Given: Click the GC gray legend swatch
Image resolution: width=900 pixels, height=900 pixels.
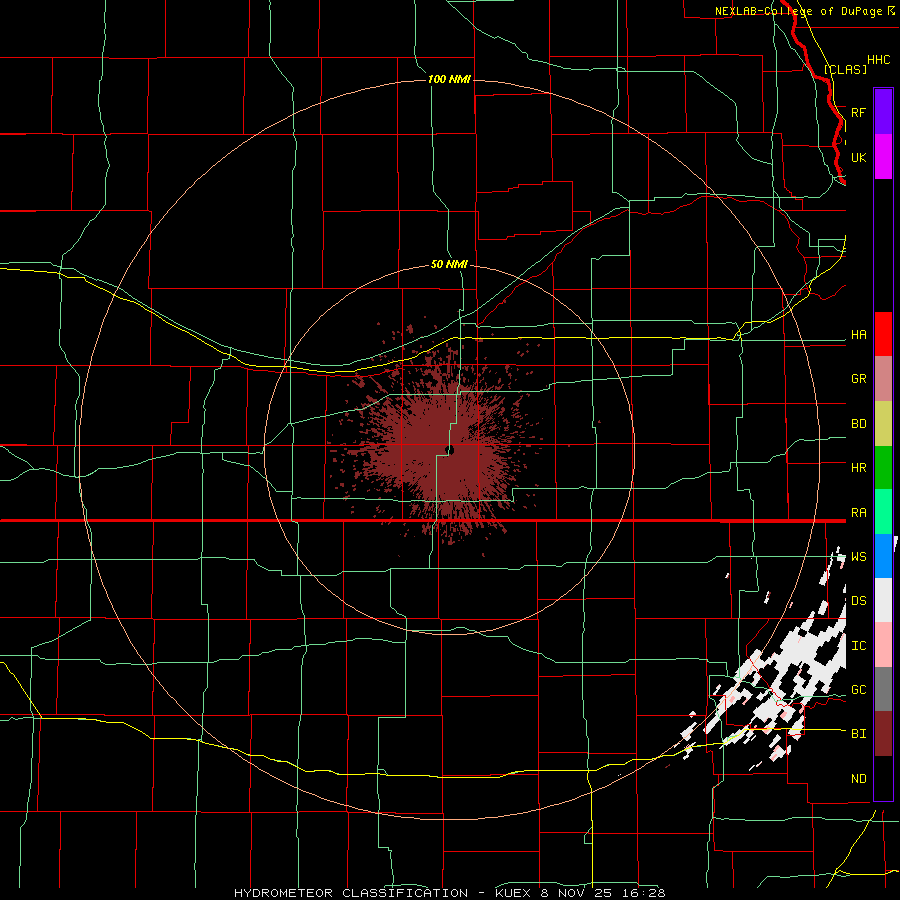Looking at the screenshot, I should [x=883, y=689].
